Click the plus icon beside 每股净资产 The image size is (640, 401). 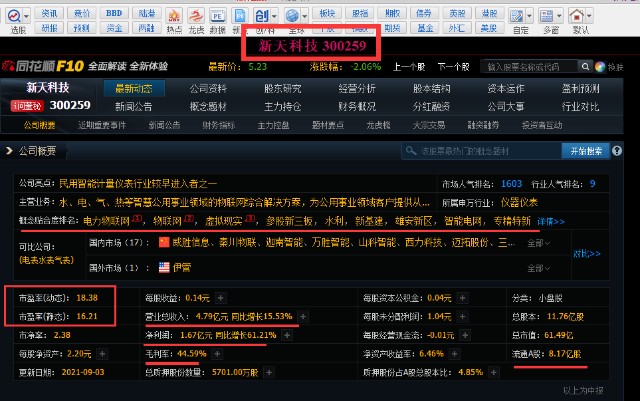(x=102, y=354)
